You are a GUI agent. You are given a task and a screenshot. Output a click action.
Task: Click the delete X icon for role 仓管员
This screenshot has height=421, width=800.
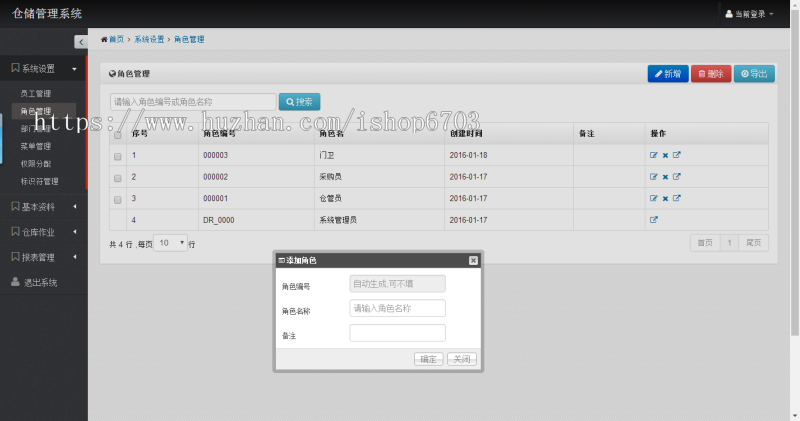[x=665, y=199]
